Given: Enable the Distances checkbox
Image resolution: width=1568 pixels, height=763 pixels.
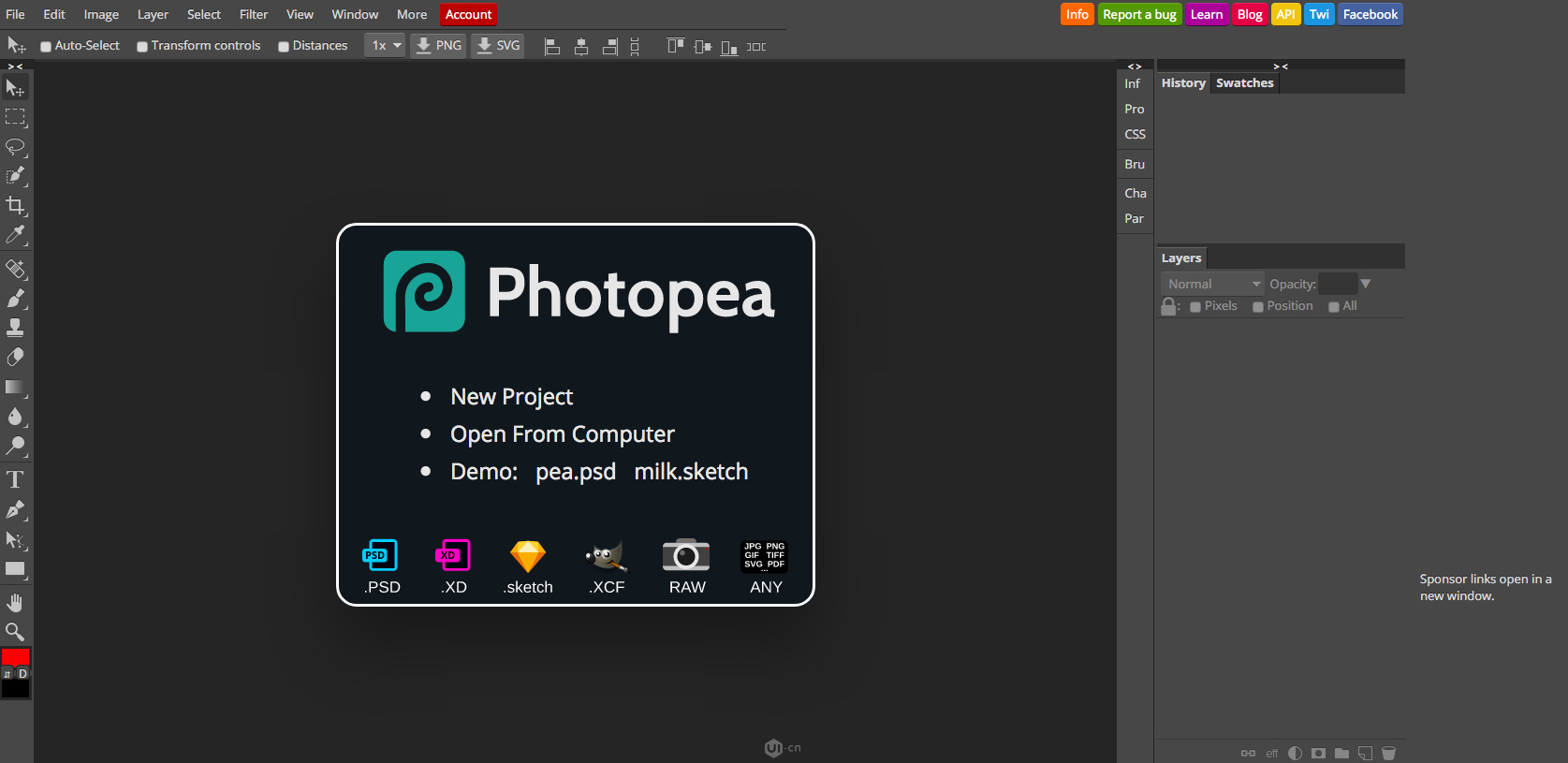Looking at the screenshot, I should 284,46.
